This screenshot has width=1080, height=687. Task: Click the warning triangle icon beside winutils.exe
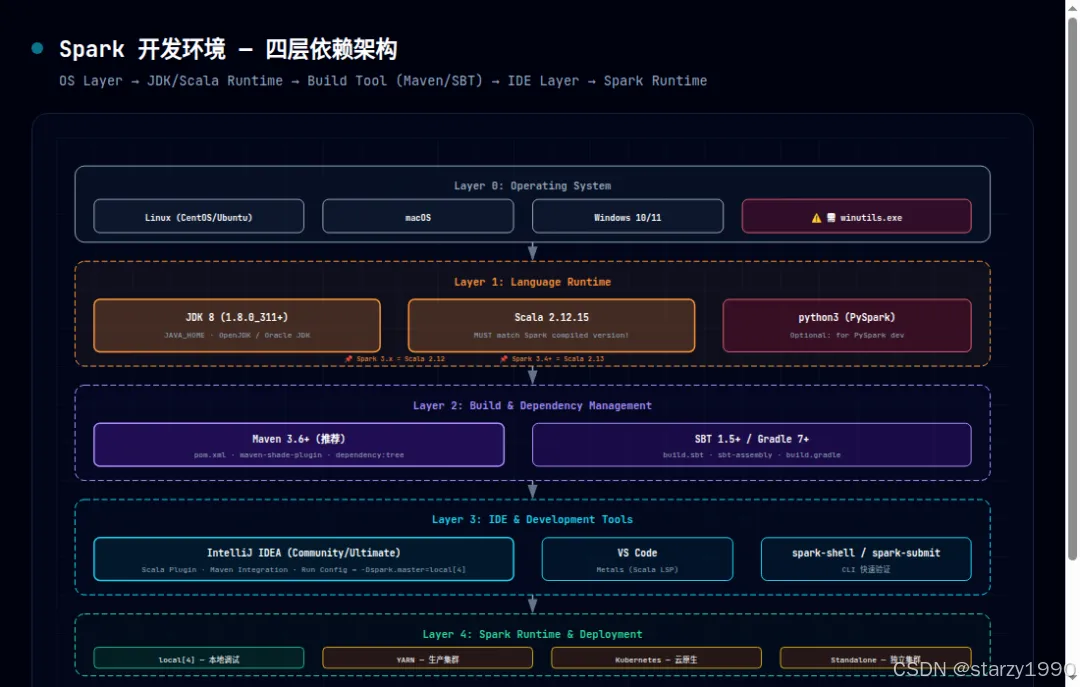click(x=816, y=218)
